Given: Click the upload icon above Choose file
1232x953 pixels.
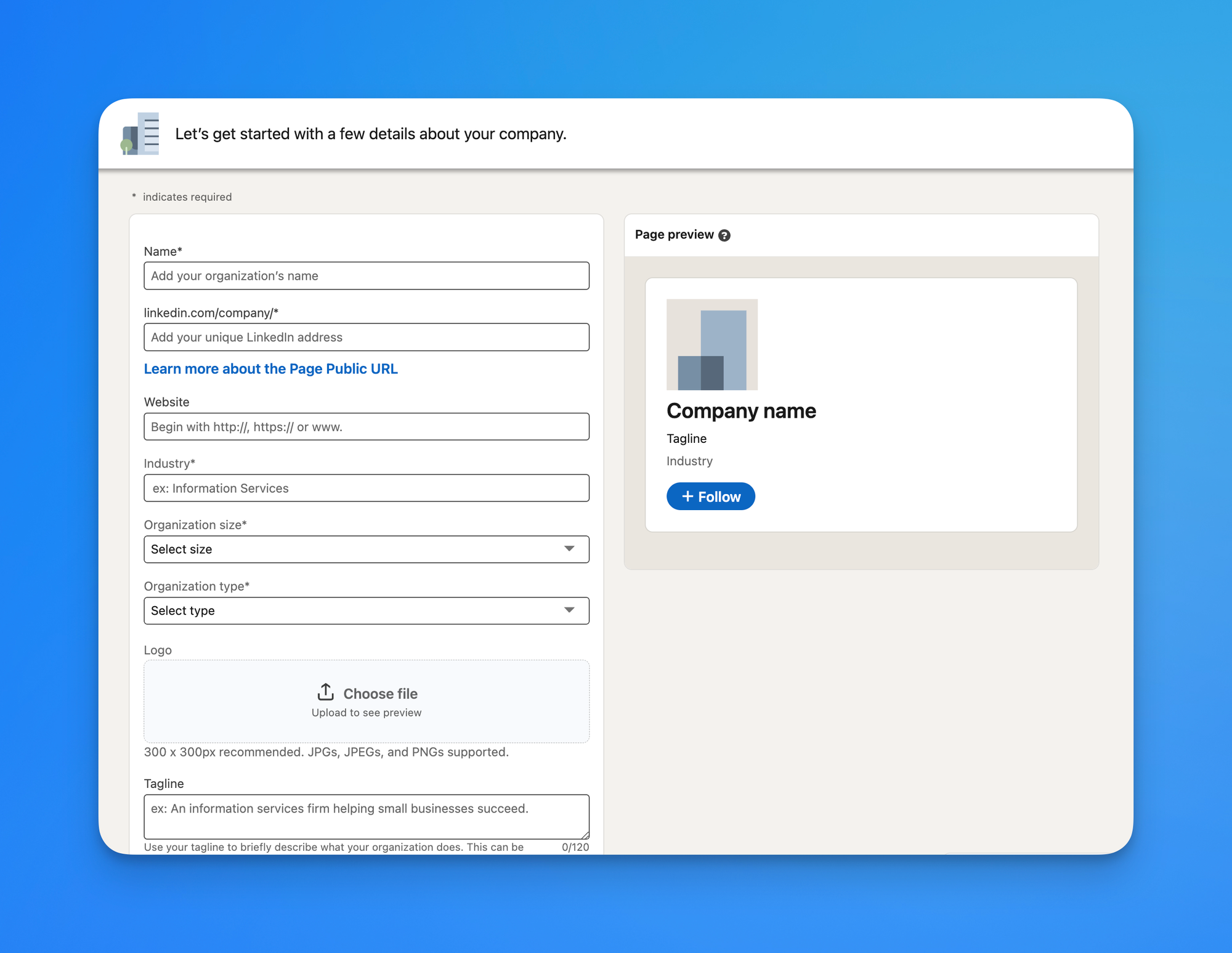Looking at the screenshot, I should pos(325,691).
